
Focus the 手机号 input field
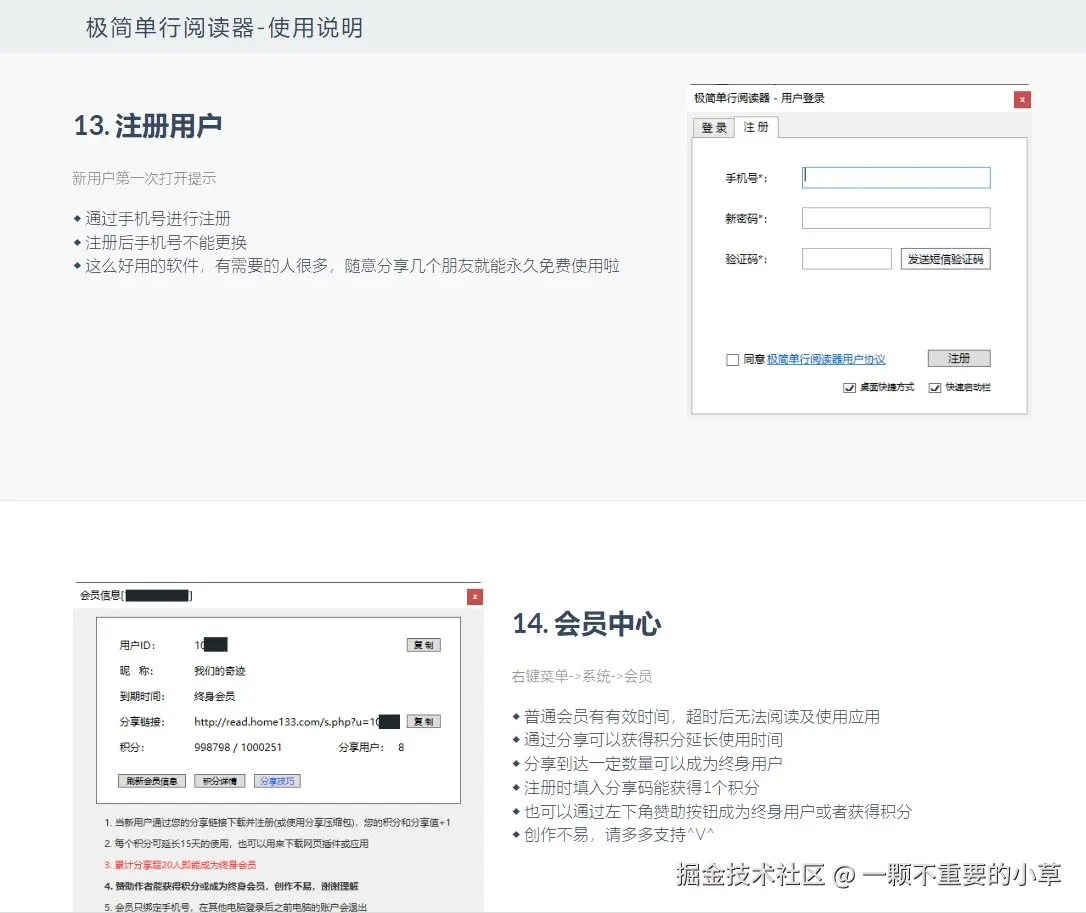coord(896,177)
